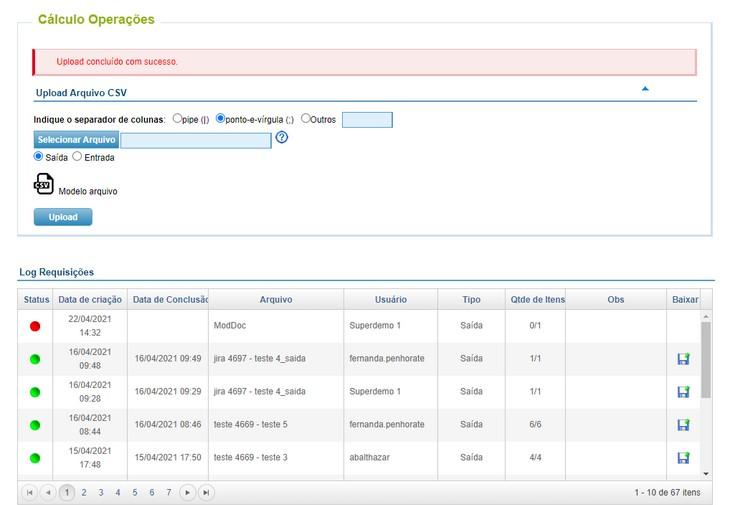Click 15/04/2021 17:50 conclusion date cell

[x=168, y=457]
